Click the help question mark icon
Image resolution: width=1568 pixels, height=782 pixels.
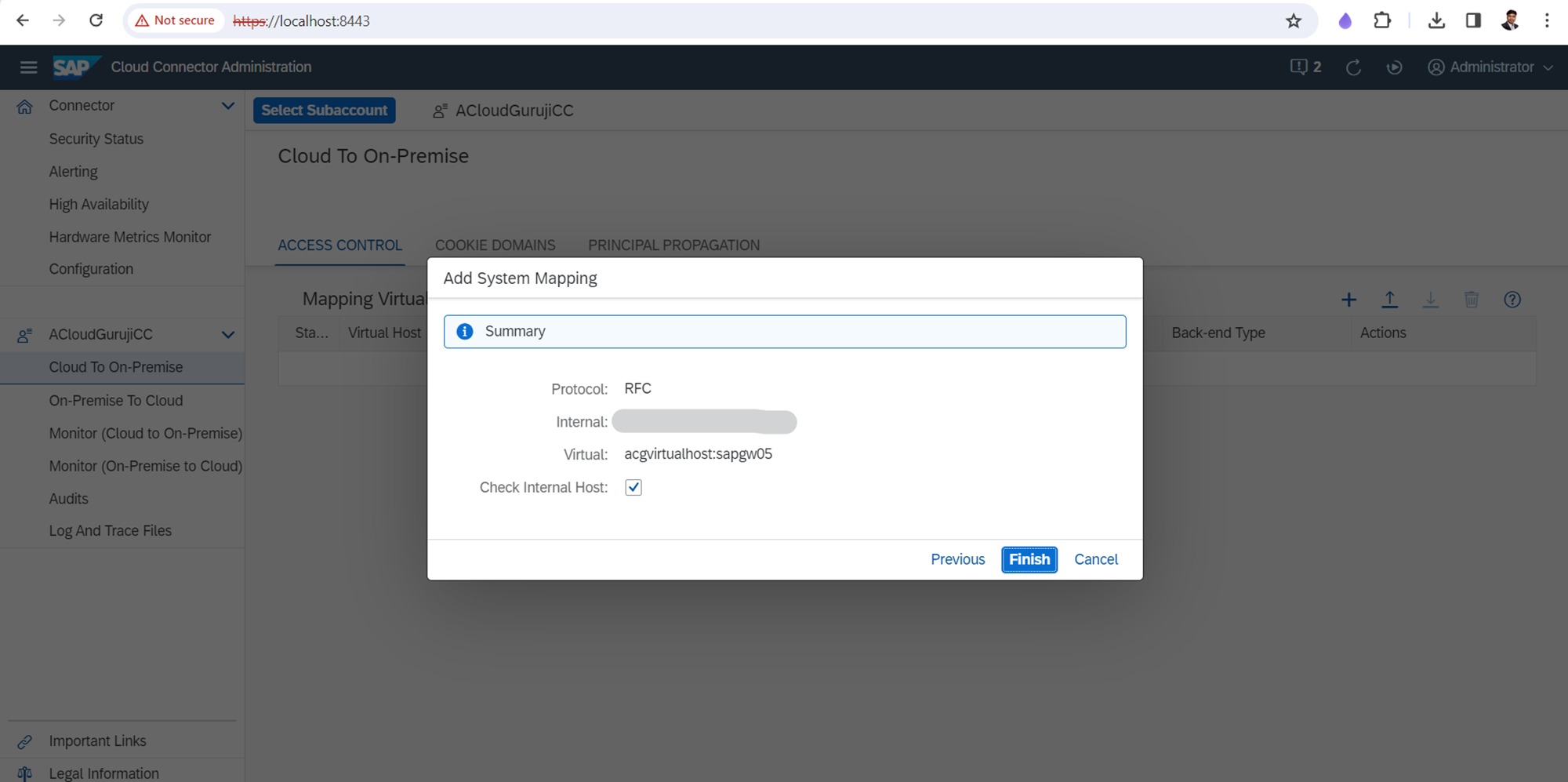(x=1512, y=300)
